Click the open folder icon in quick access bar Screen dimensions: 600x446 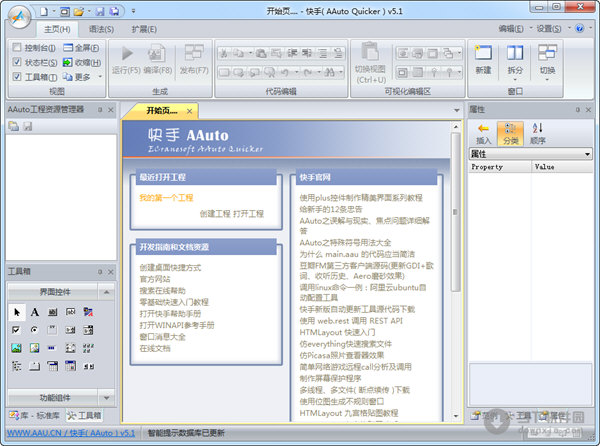[79, 12]
